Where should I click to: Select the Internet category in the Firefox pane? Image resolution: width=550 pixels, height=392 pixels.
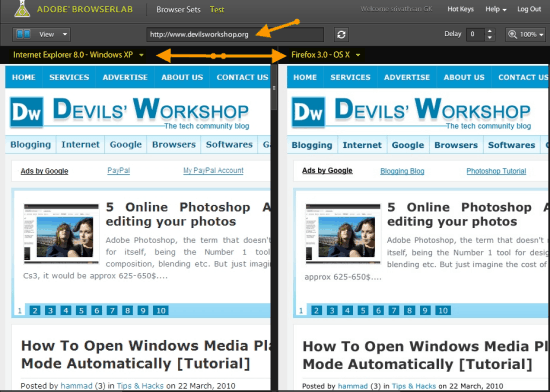(x=362, y=145)
